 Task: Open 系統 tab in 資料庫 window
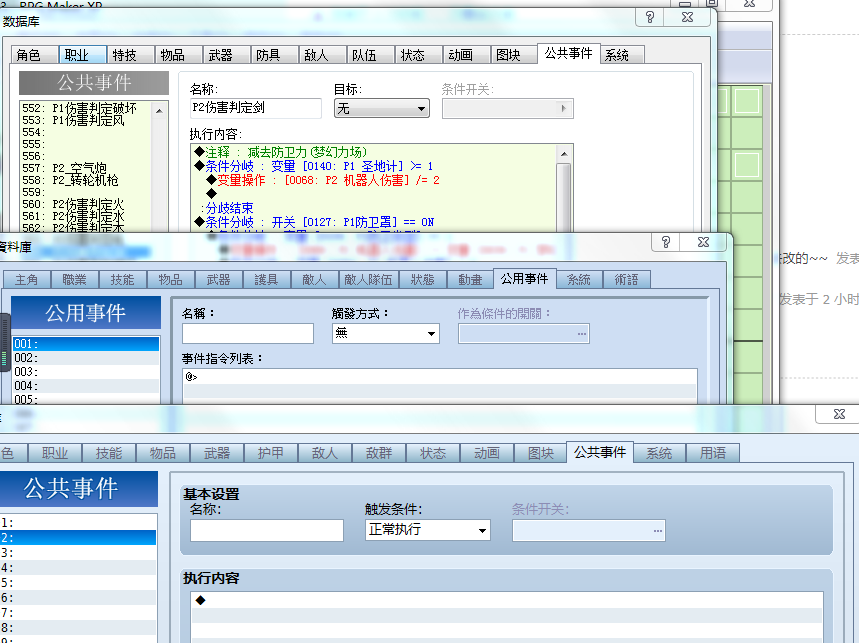tap(579, 279)
